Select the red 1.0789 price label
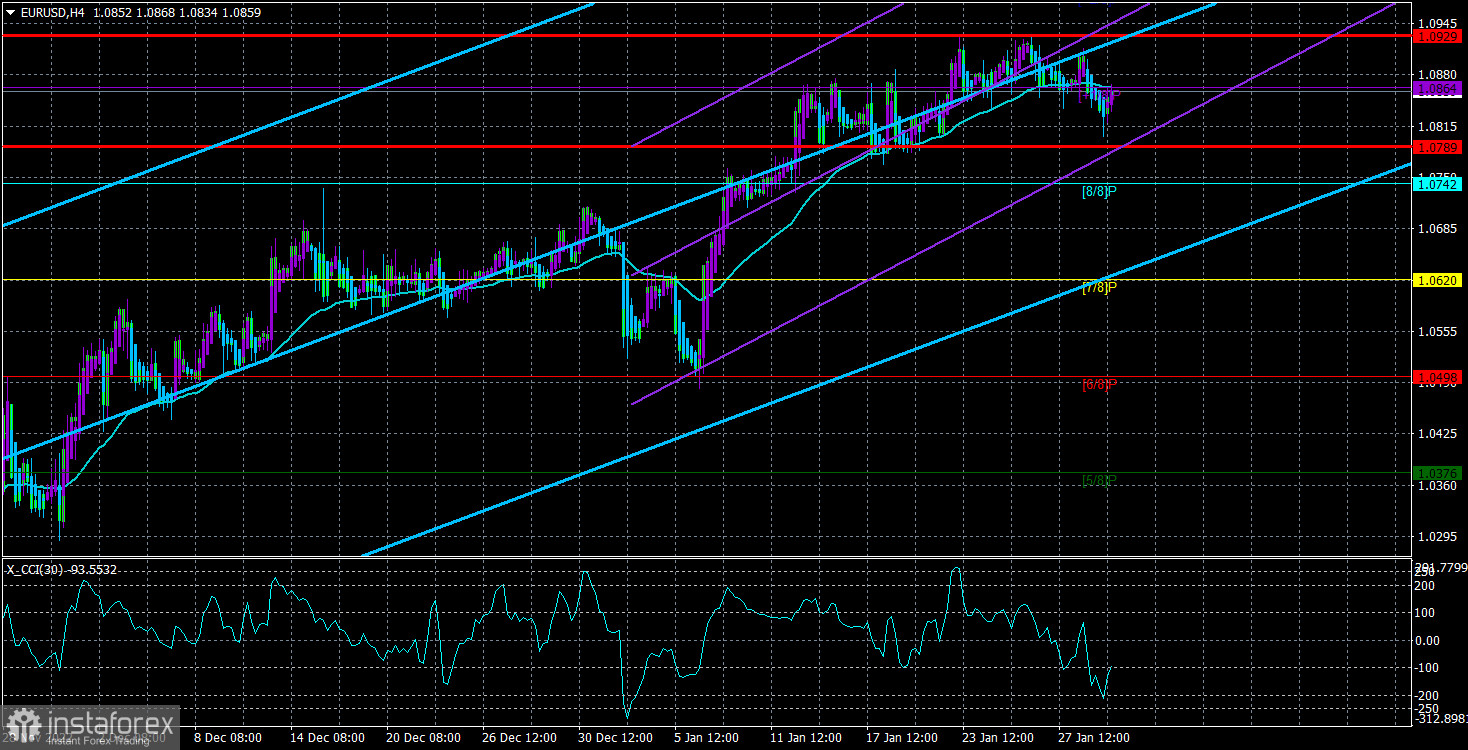This screenshot has height=750, width=1468. 1437,147
